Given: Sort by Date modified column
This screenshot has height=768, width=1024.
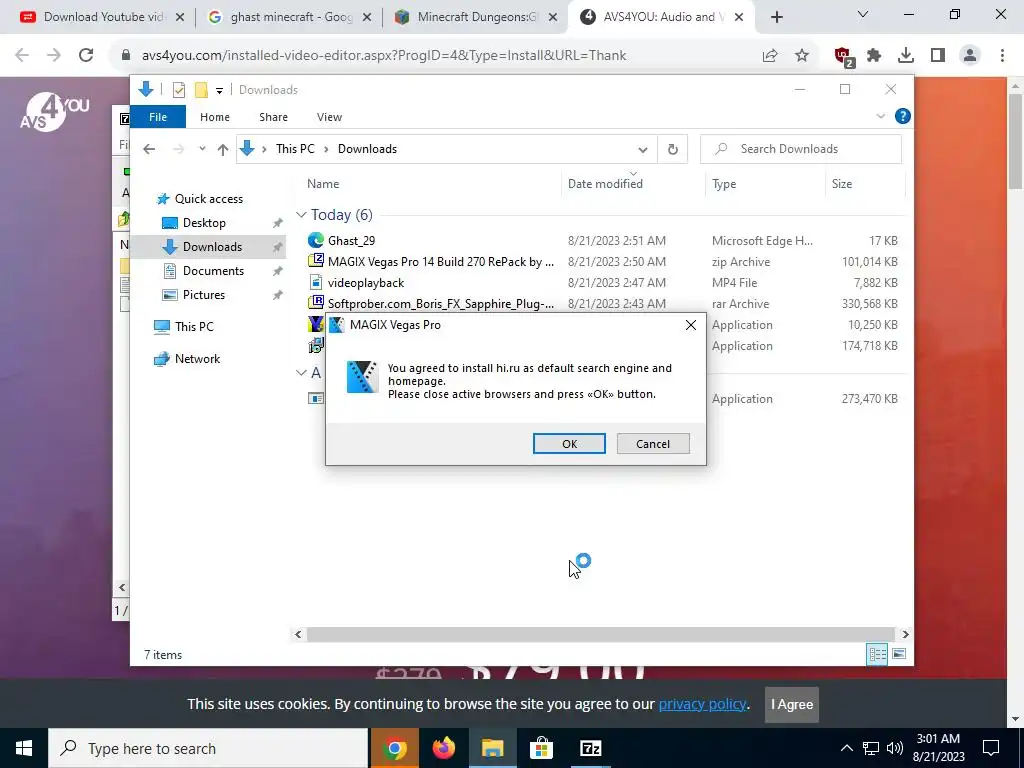Looking at the screenshot, I should 605,184.
